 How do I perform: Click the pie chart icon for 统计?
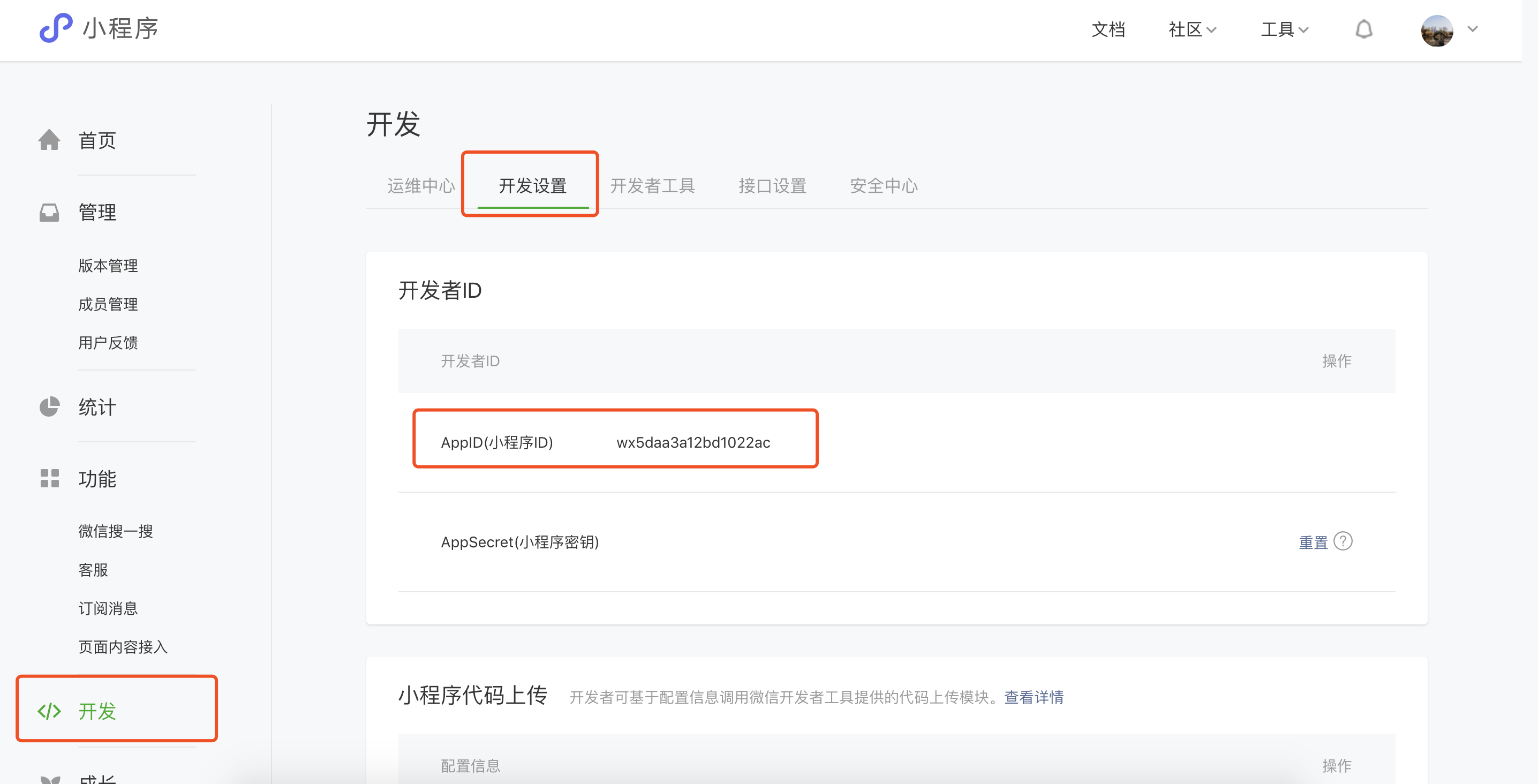(49, 407)
